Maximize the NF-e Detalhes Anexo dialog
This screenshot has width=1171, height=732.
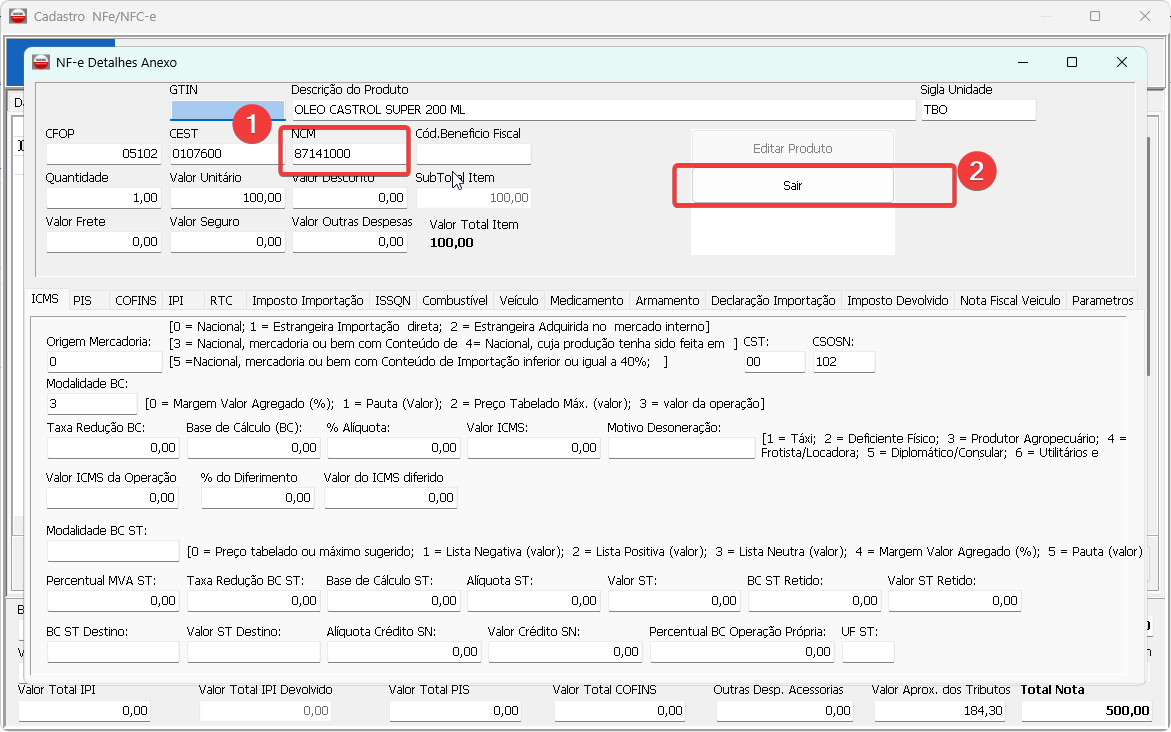(1072, 62)
